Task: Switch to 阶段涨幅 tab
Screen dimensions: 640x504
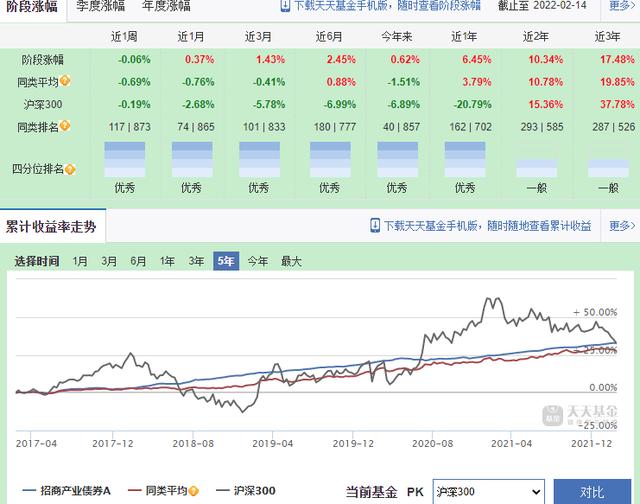Action: coord(31,7)
